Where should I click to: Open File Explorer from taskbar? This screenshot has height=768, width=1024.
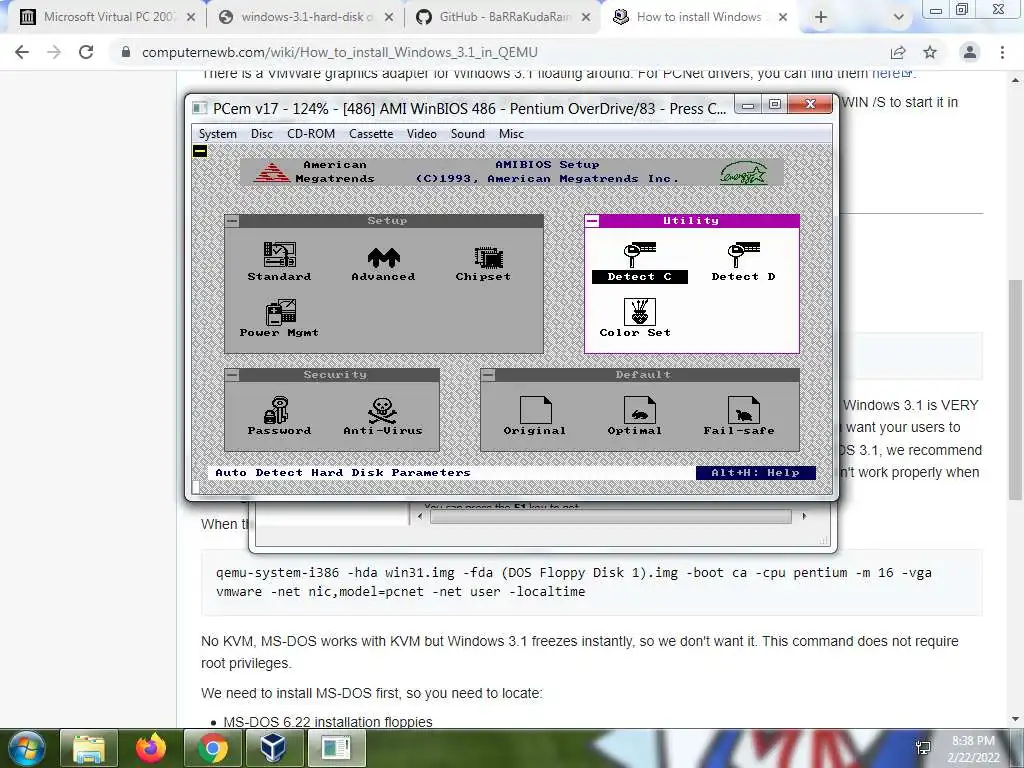pos(89,748)
